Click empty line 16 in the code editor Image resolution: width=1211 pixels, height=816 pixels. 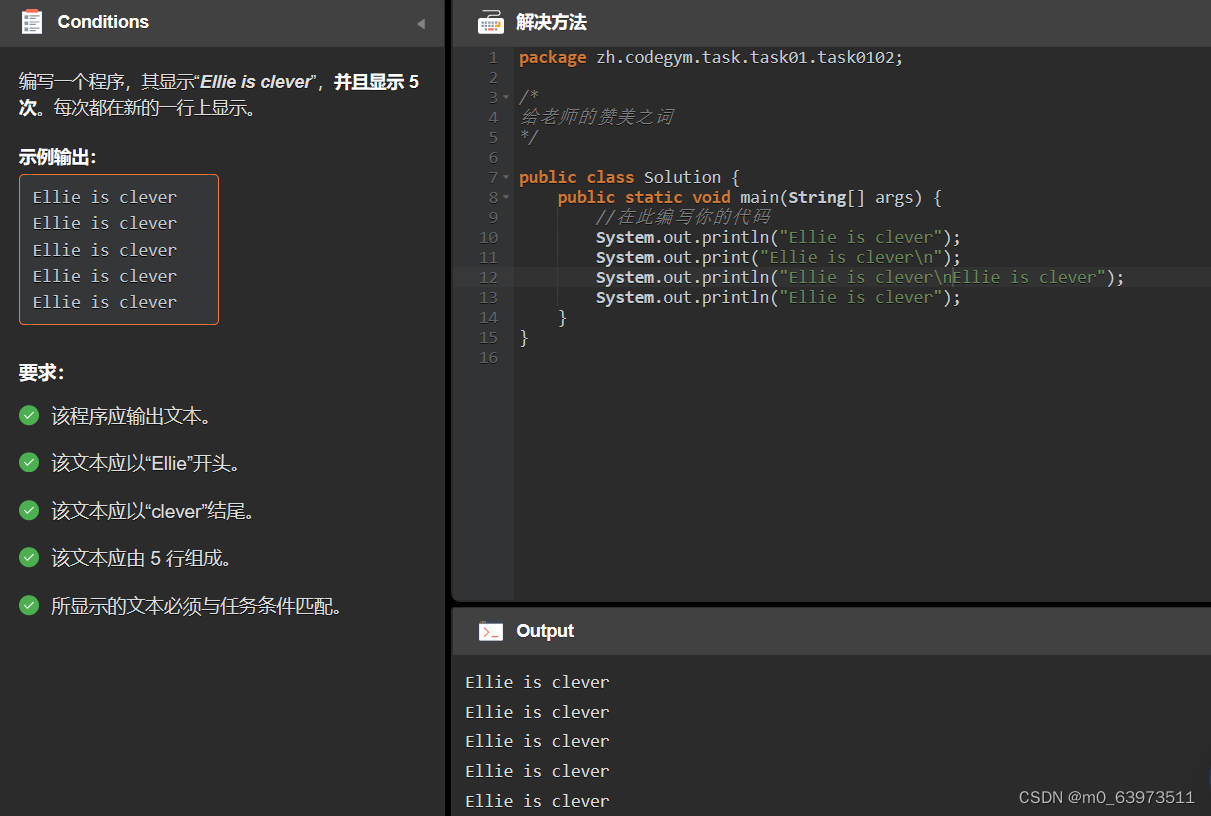coord(860,358)
